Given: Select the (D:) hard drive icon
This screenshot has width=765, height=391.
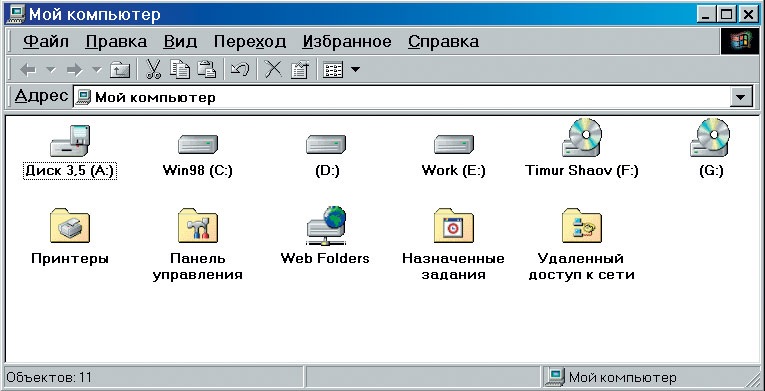Looking at the screenshot, I should pos(326,144).
